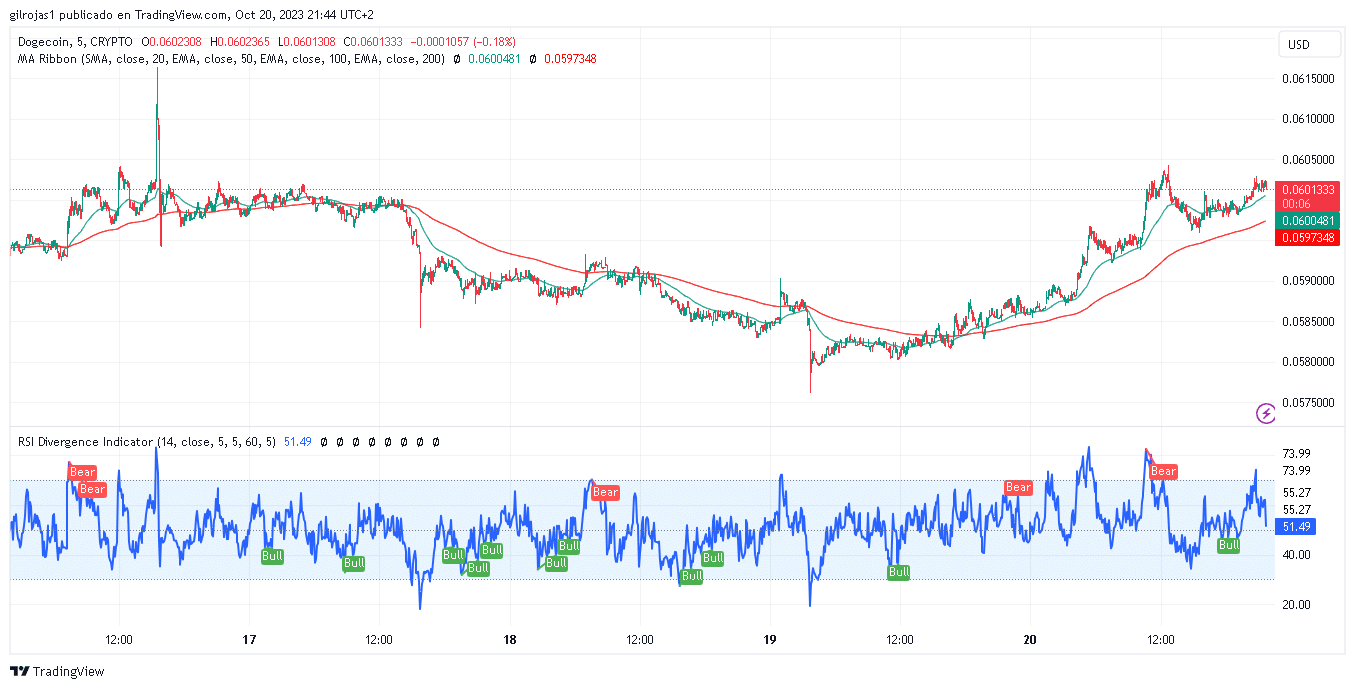This screenshot has height=689, width=1355.
Task: Click the red current price label 0.0601333
Action: 1307,189
